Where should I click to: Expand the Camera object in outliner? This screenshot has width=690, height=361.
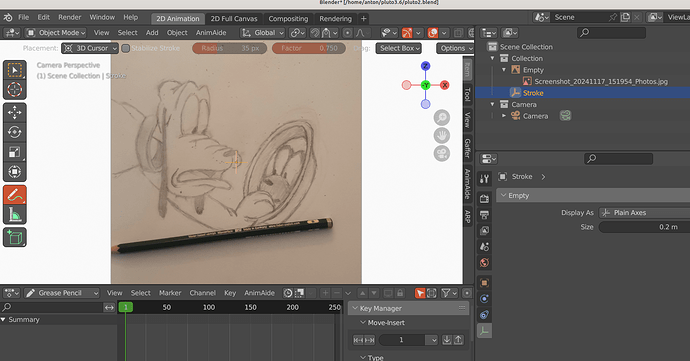[504, 116]
